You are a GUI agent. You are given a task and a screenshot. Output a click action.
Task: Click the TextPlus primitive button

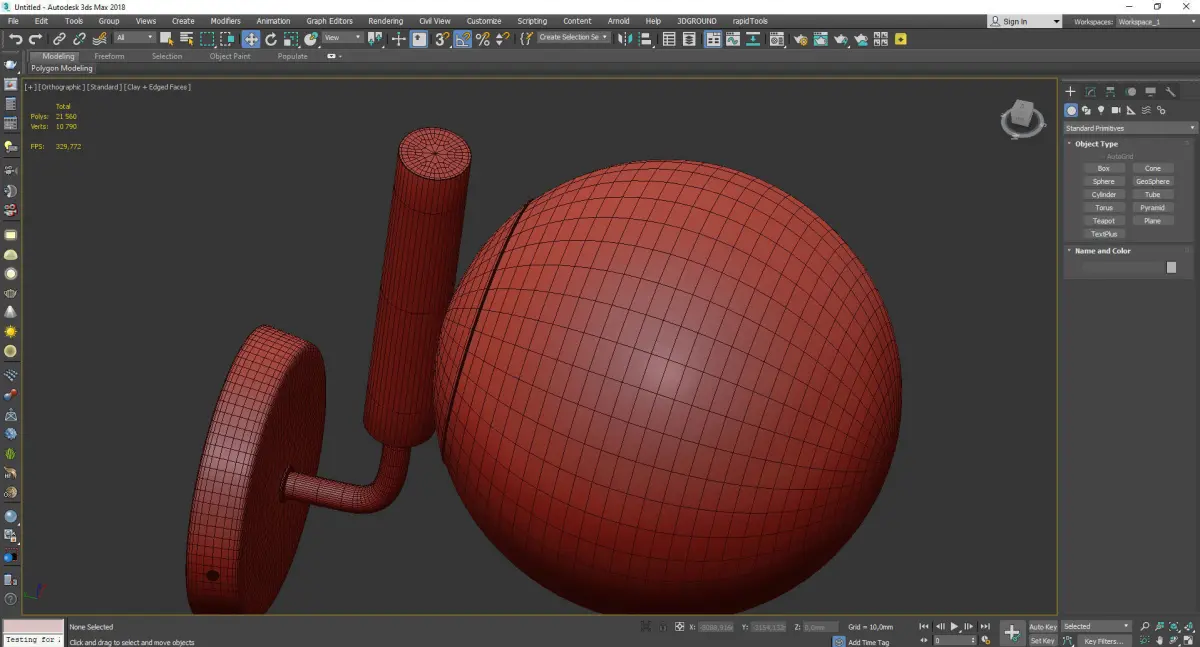1104,234
